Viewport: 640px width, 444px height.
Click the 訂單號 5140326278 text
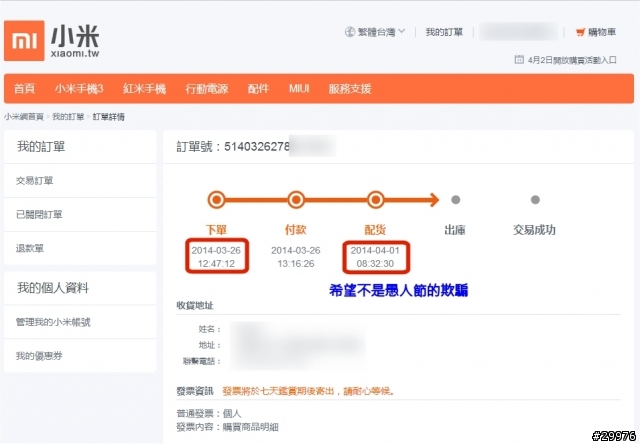pos(233,147)
